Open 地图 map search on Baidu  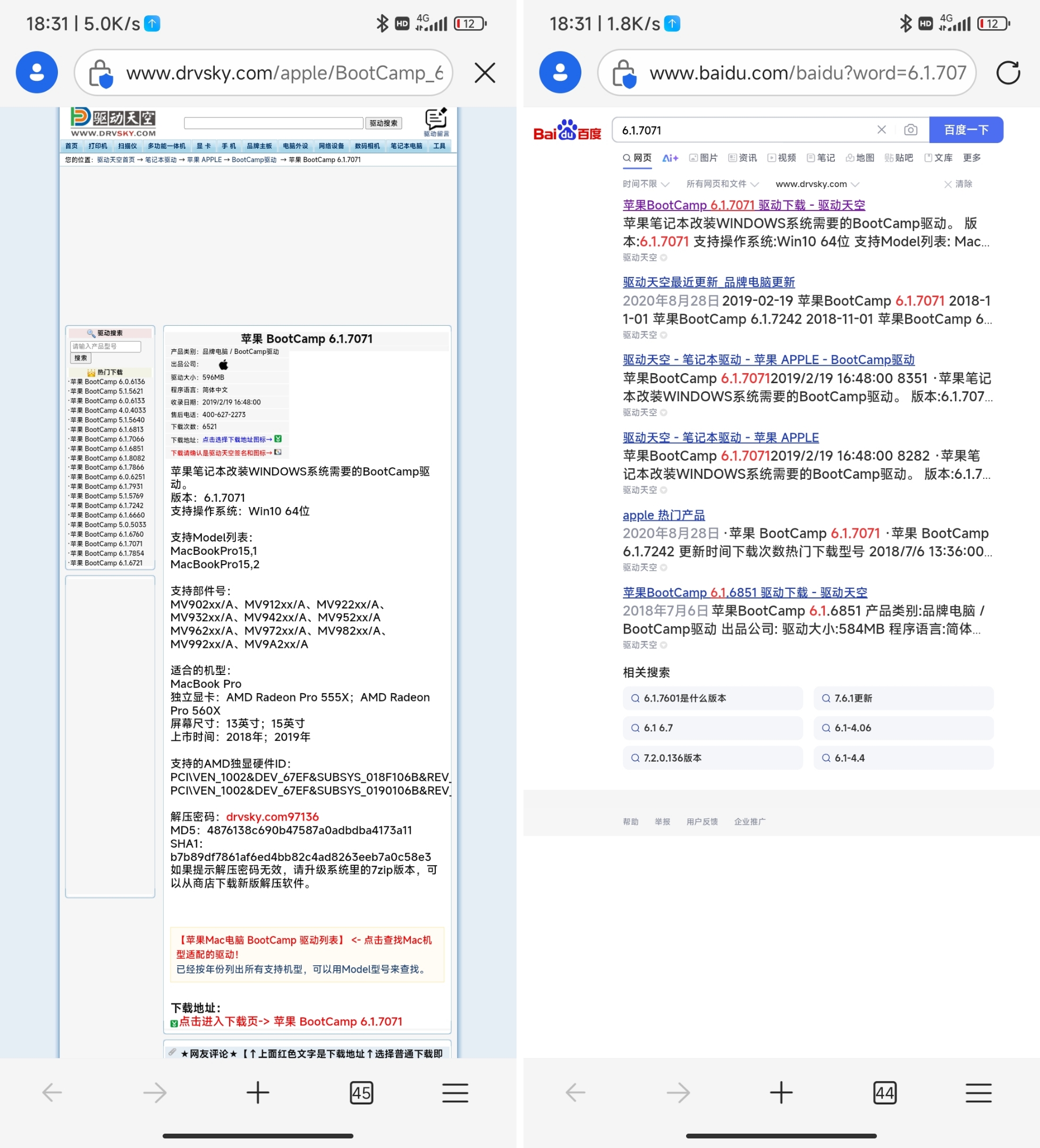tap(860, 158)
